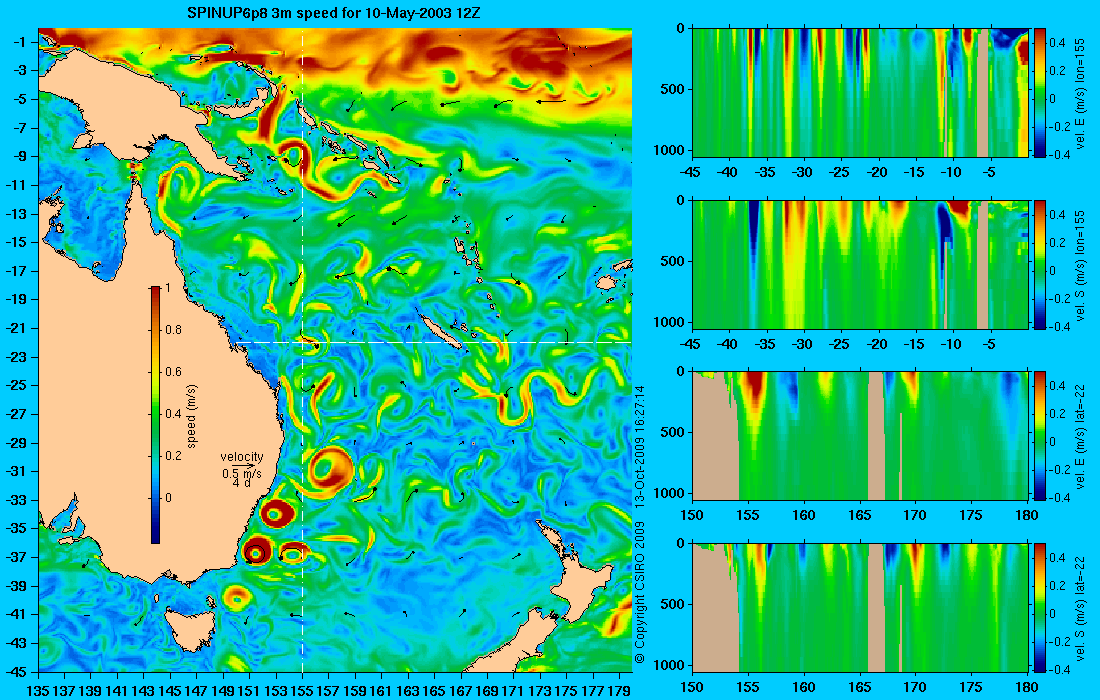Image resolution: width=1100 pixels, height=700 pixels.
Task: Click the '179' tick on map longitude axis
Action: 619,691
